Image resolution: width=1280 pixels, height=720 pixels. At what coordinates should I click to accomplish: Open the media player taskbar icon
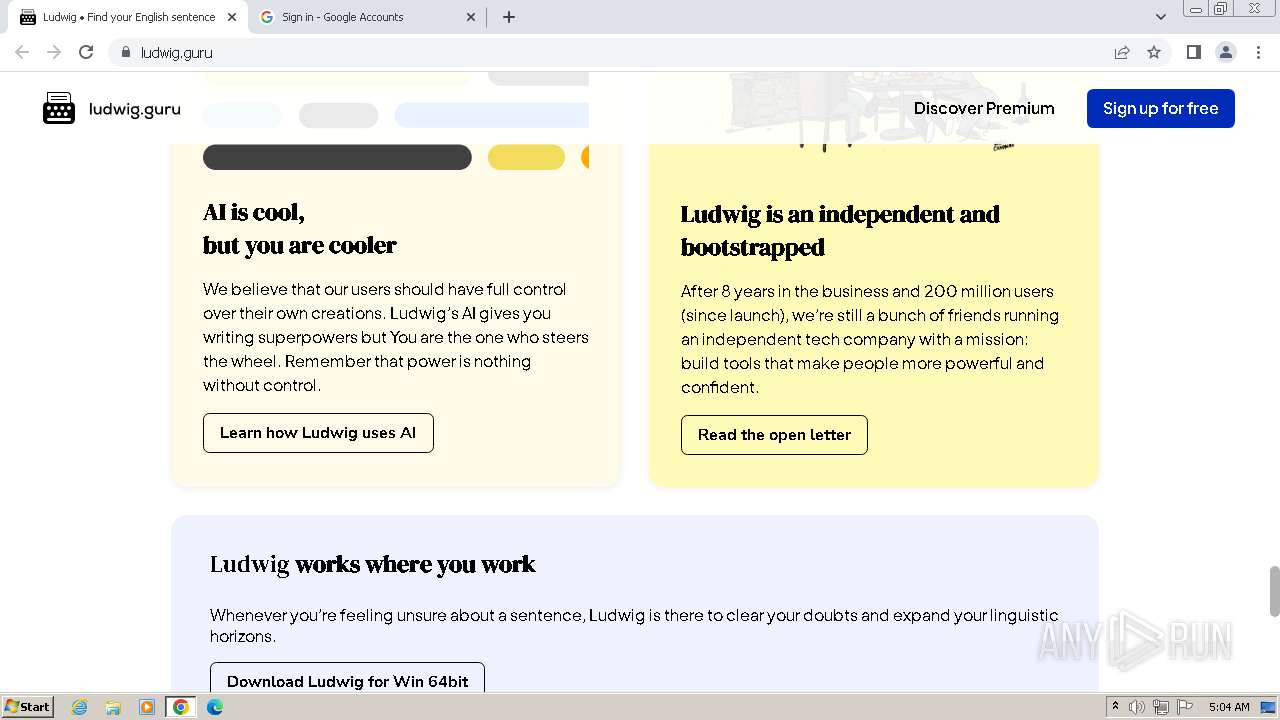pos(147,707)
